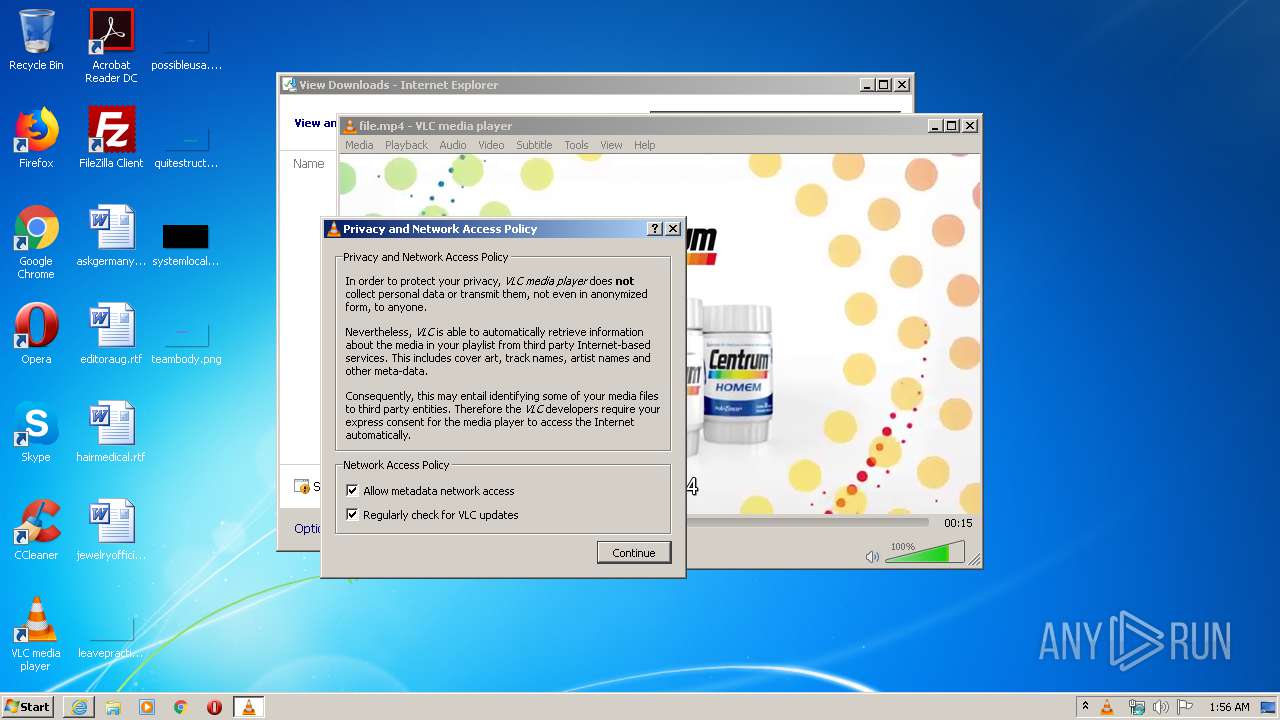
Task: Uncheck Regularly check for VLC updates
Action: (x=352, y=515)
